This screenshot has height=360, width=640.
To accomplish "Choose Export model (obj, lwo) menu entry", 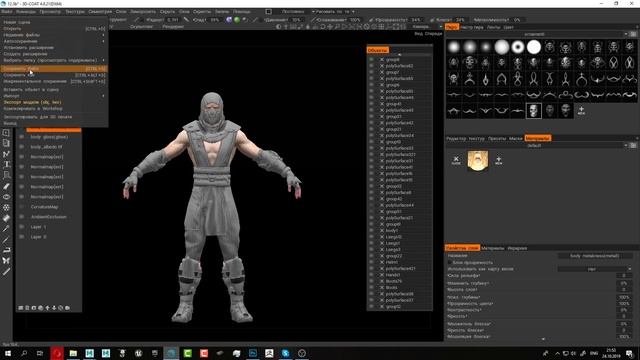I will click(33, 102).
